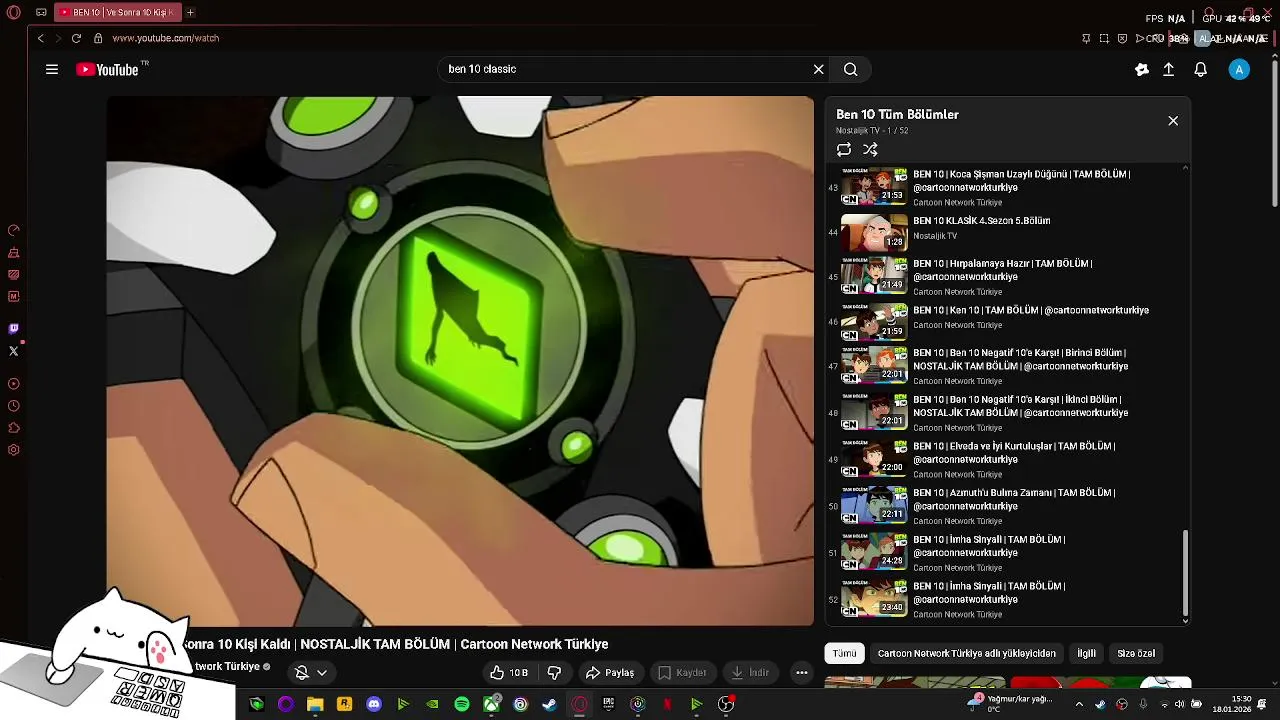Play İmha Sinyali episode number 51
The width and height of the screenshot is (1280, 720).
pos(1005,553)
